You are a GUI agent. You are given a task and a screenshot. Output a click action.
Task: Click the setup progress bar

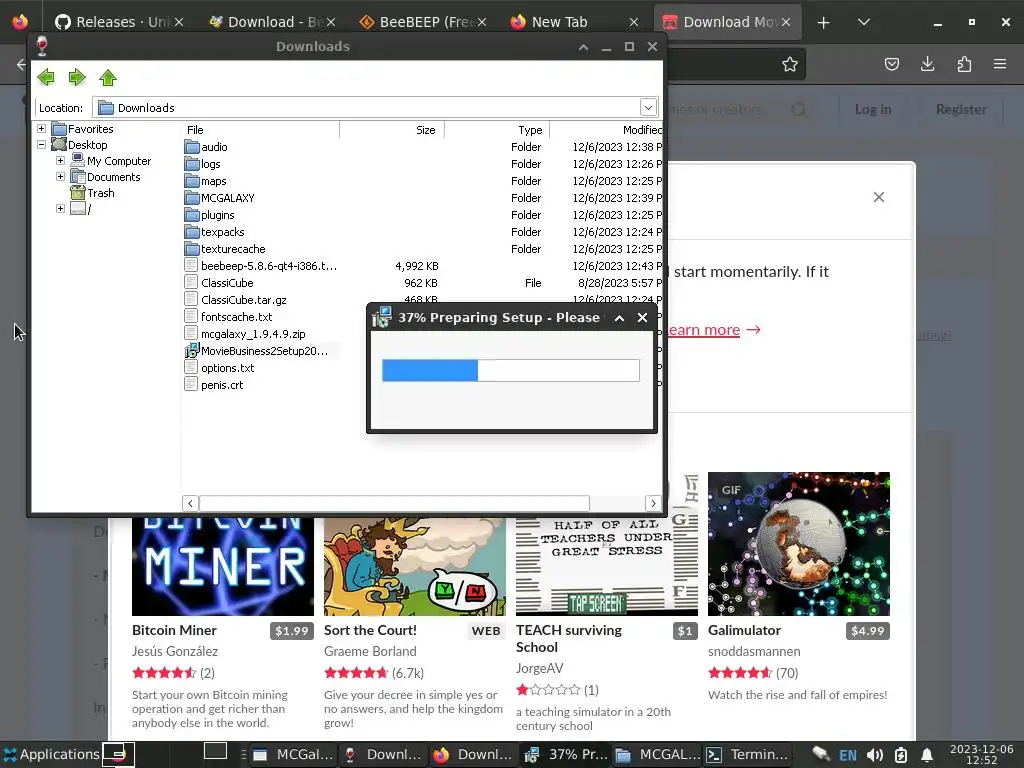(511, 370)
